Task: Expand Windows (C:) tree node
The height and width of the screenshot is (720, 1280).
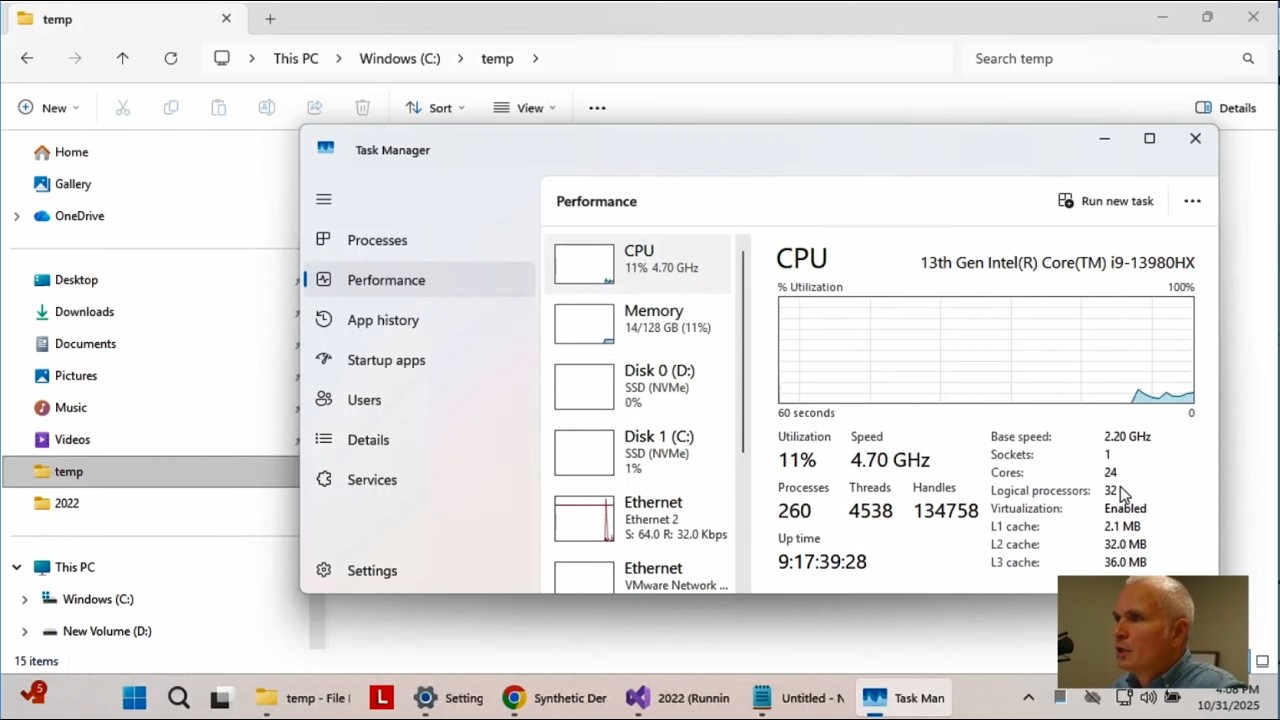Action: point(24,599)
